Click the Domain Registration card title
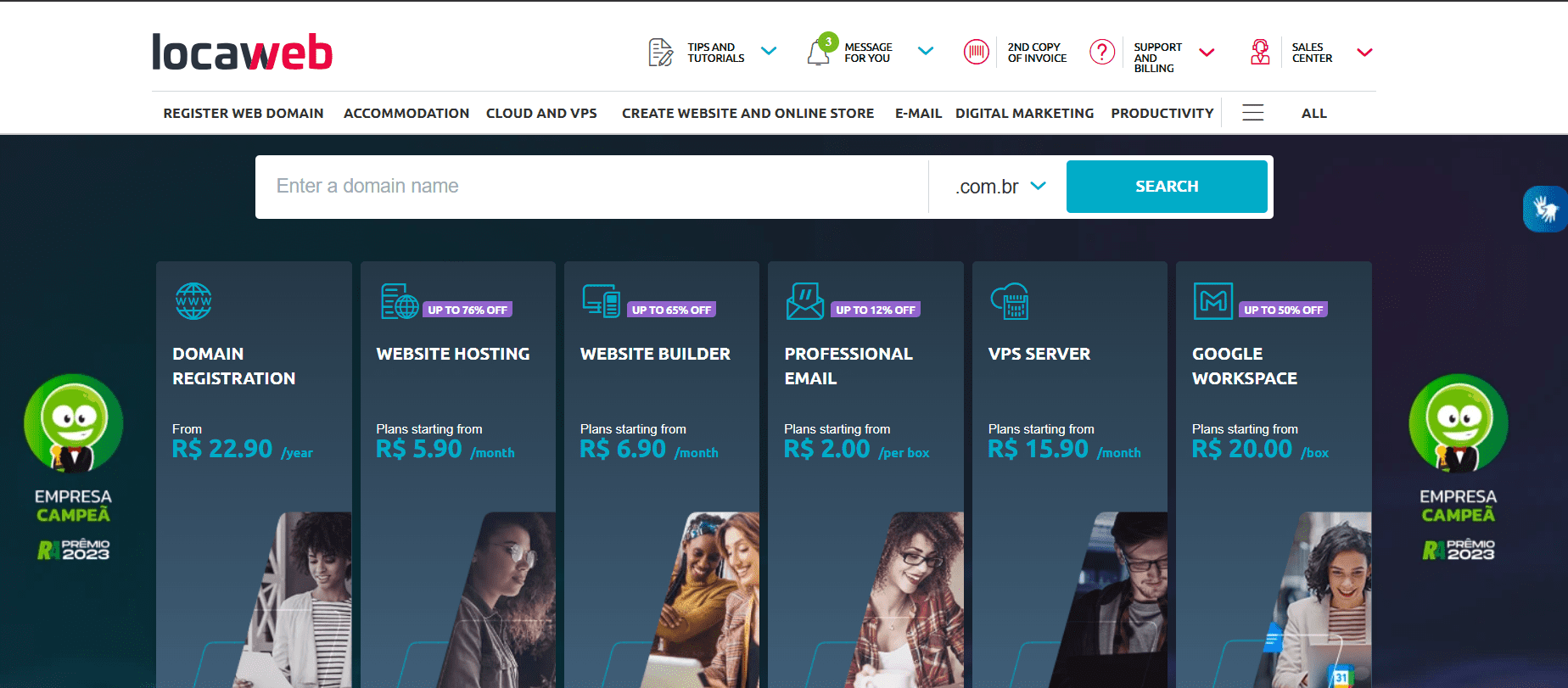 click(x=233, y=366)
